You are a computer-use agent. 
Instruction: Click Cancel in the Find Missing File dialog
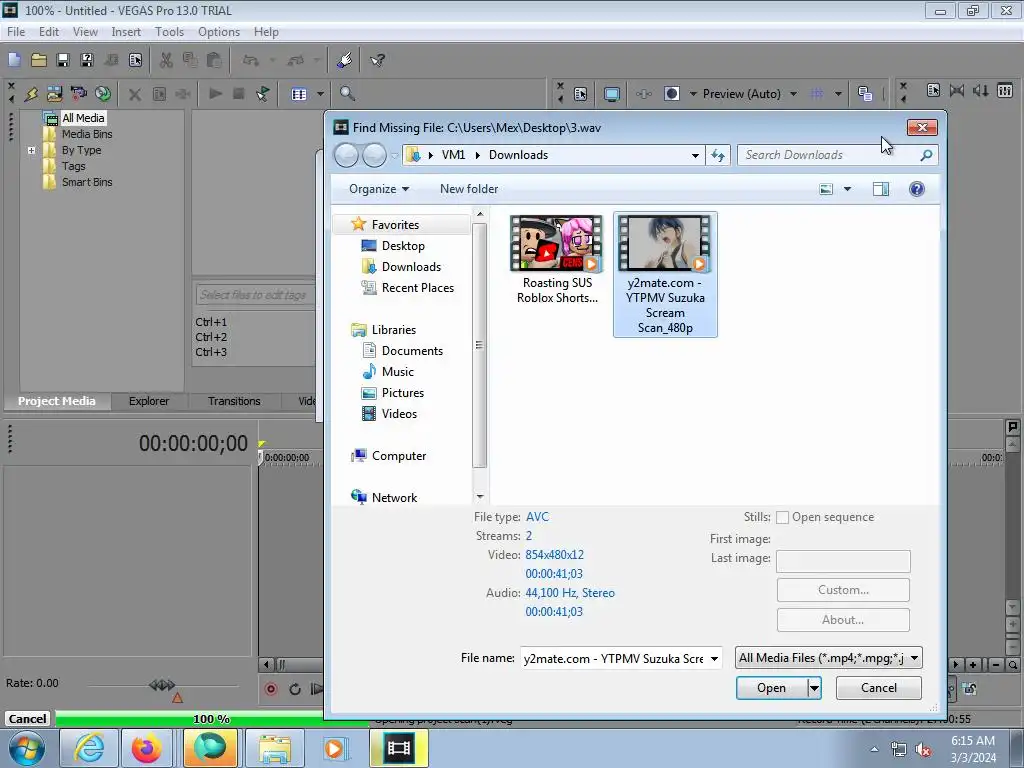(878, 688)
